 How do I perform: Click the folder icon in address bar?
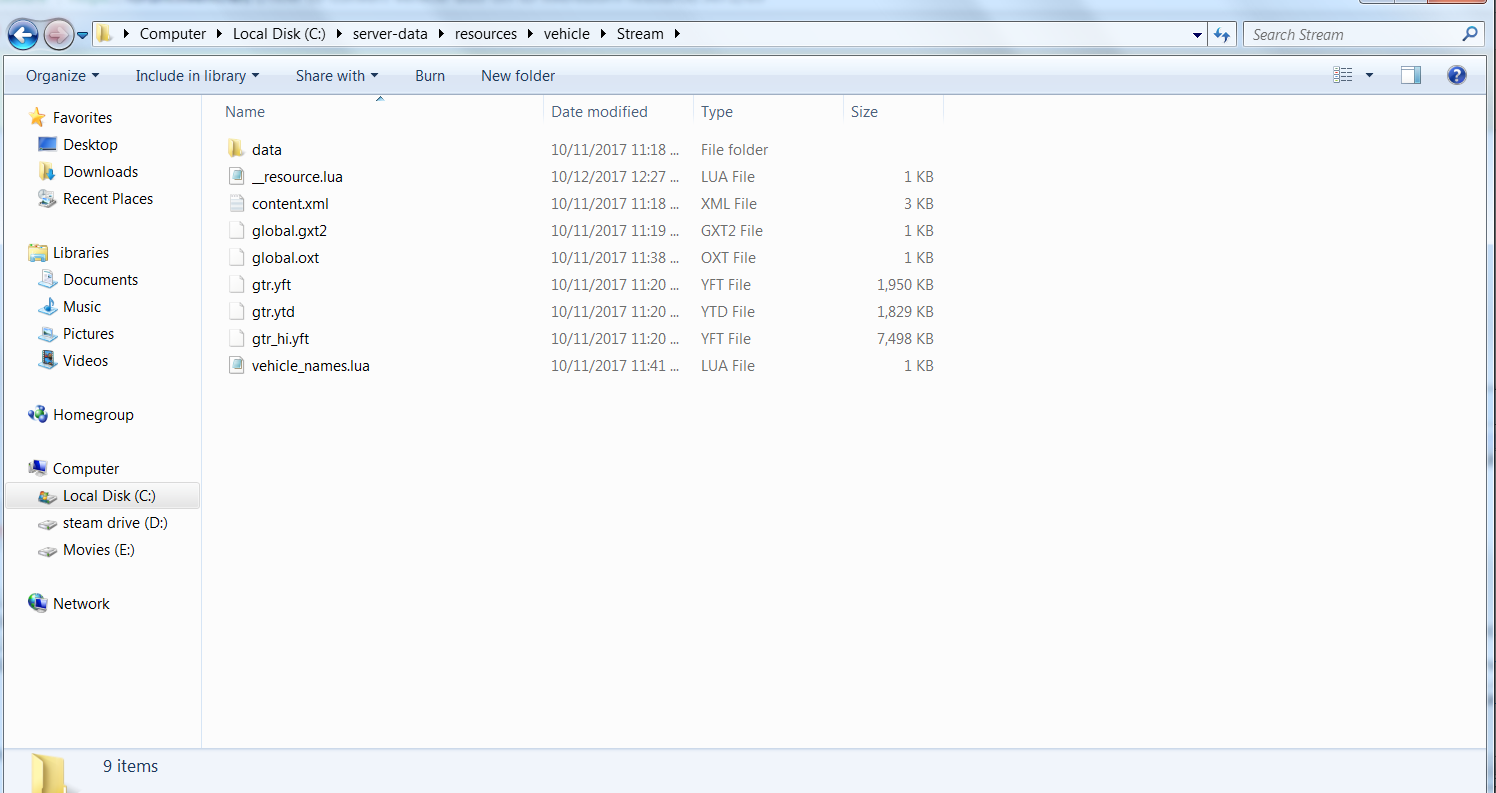105,34
